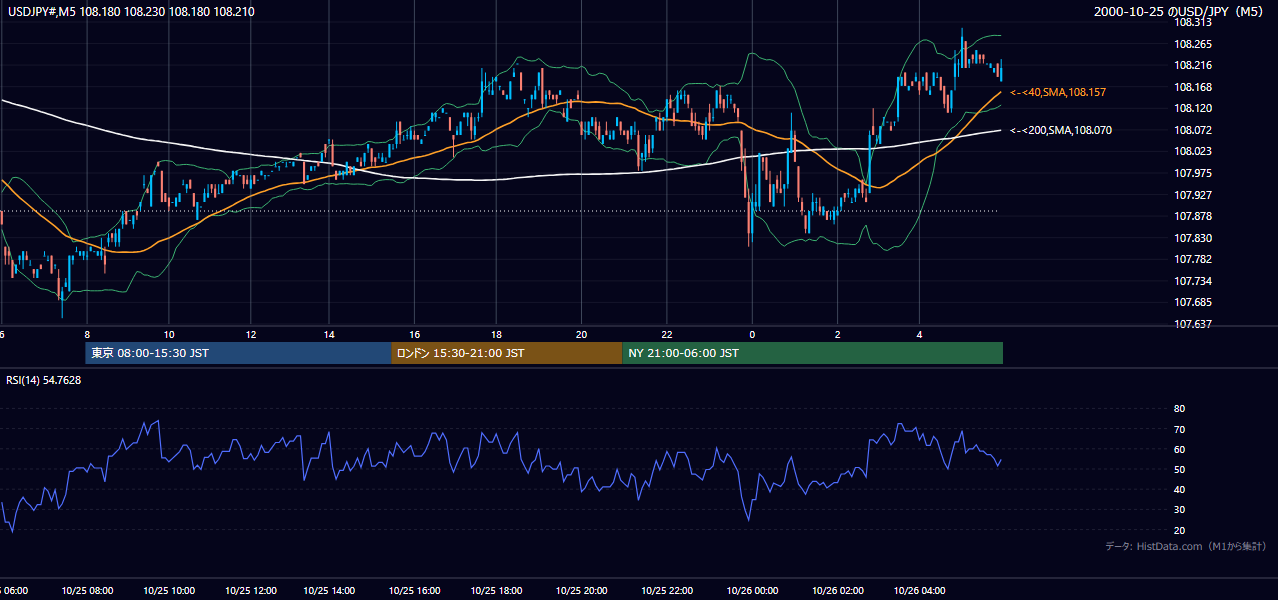Click the RSI(14) 54.7628 indicator label

coord(43,380)
